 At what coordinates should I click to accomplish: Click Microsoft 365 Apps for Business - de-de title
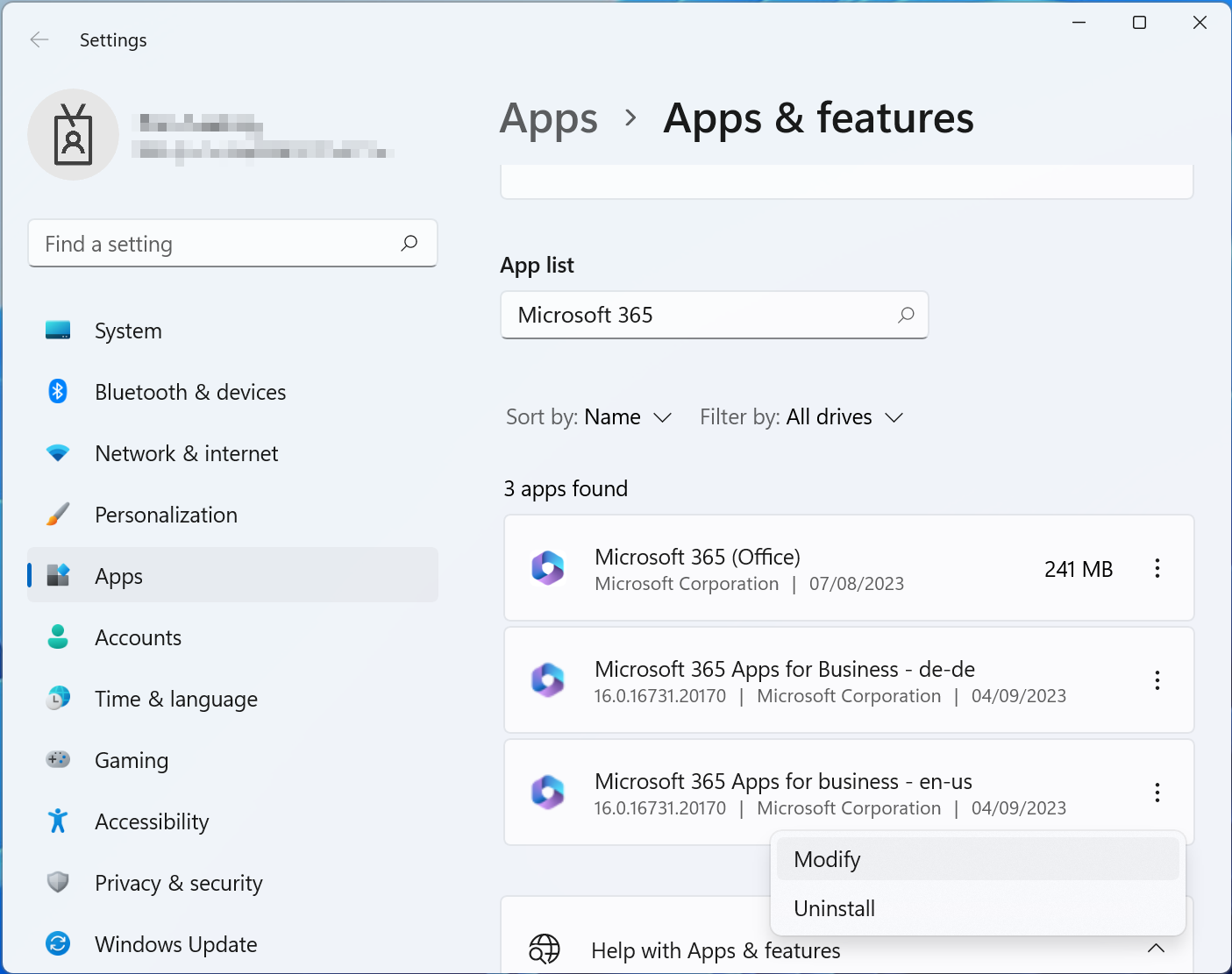coord(785,669)
